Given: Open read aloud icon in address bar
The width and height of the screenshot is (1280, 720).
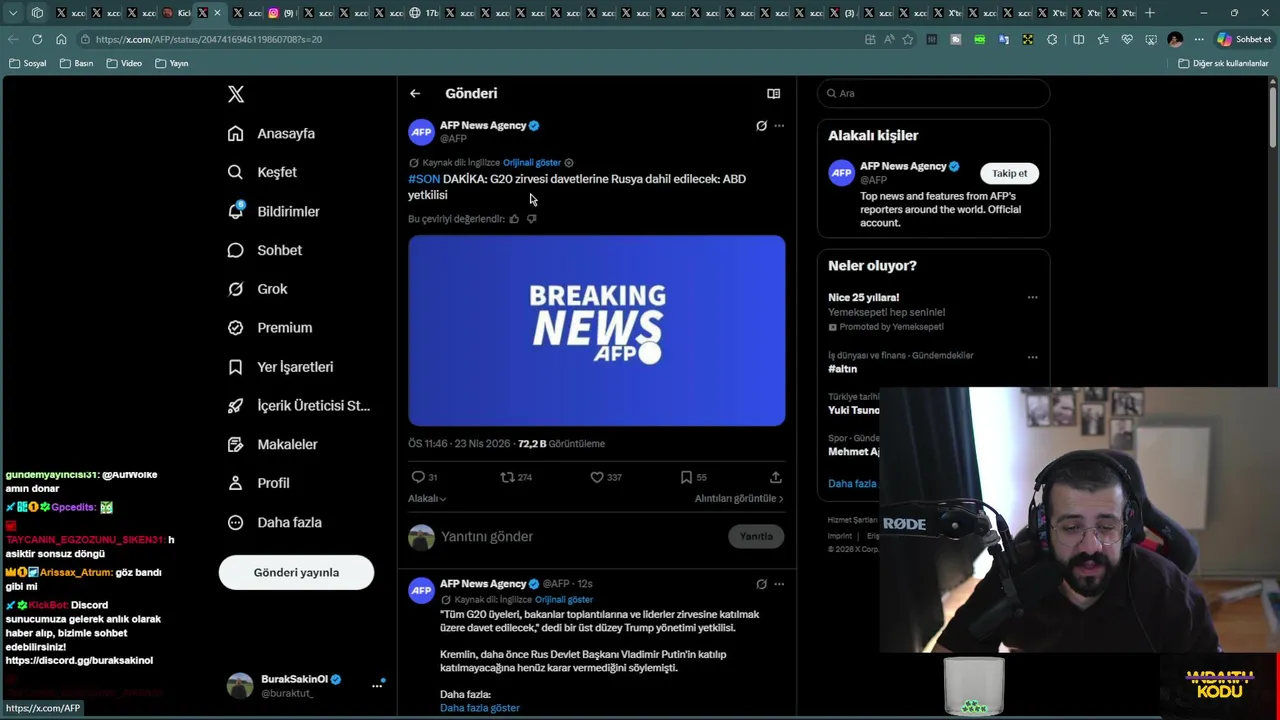Looking at the screenshot, I should tap(889, 39).
